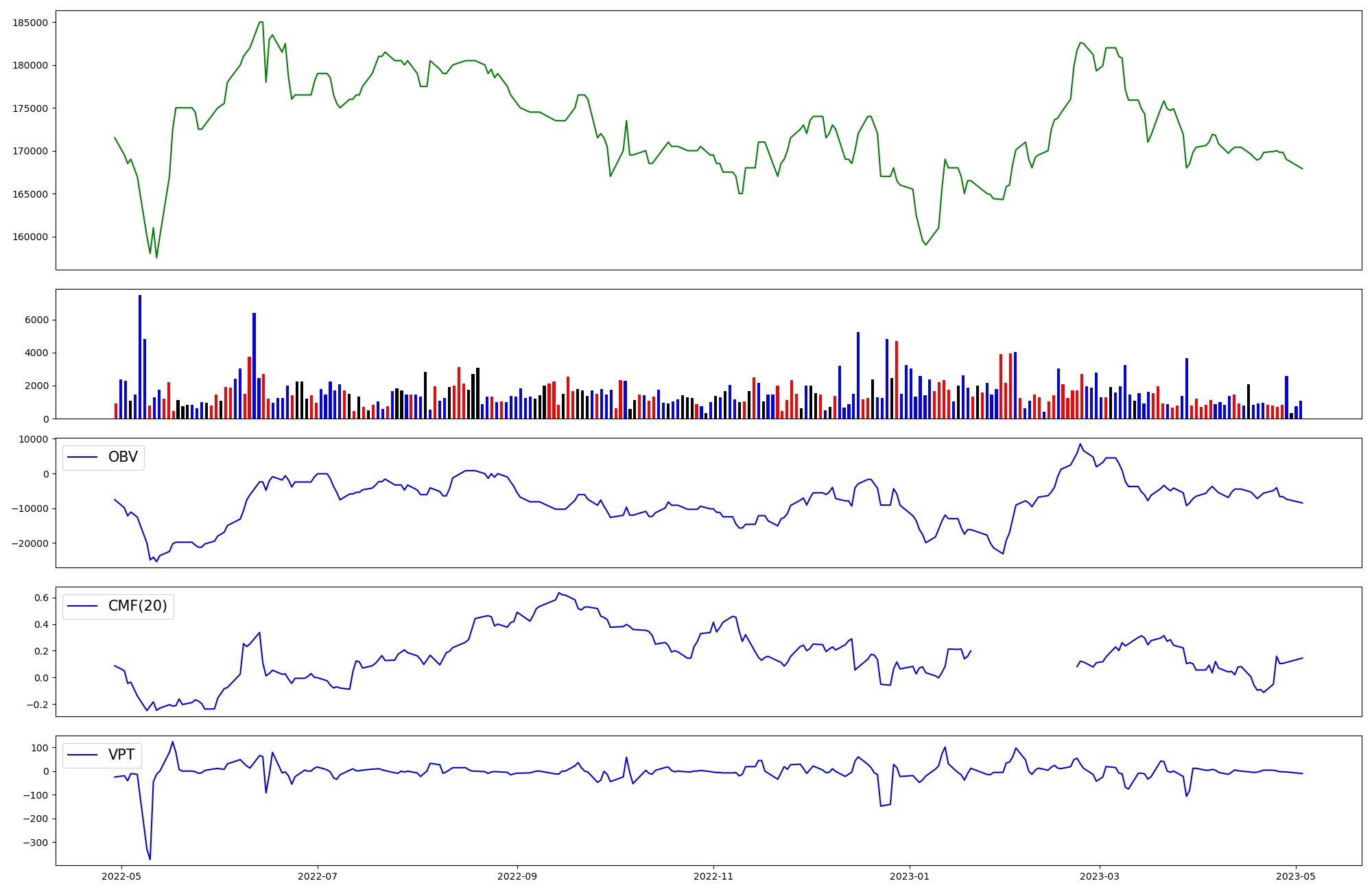Viewport: 1372px width, 892px height.
Task: Click the 160000 price axis tick label
Action: click(30, 237)
